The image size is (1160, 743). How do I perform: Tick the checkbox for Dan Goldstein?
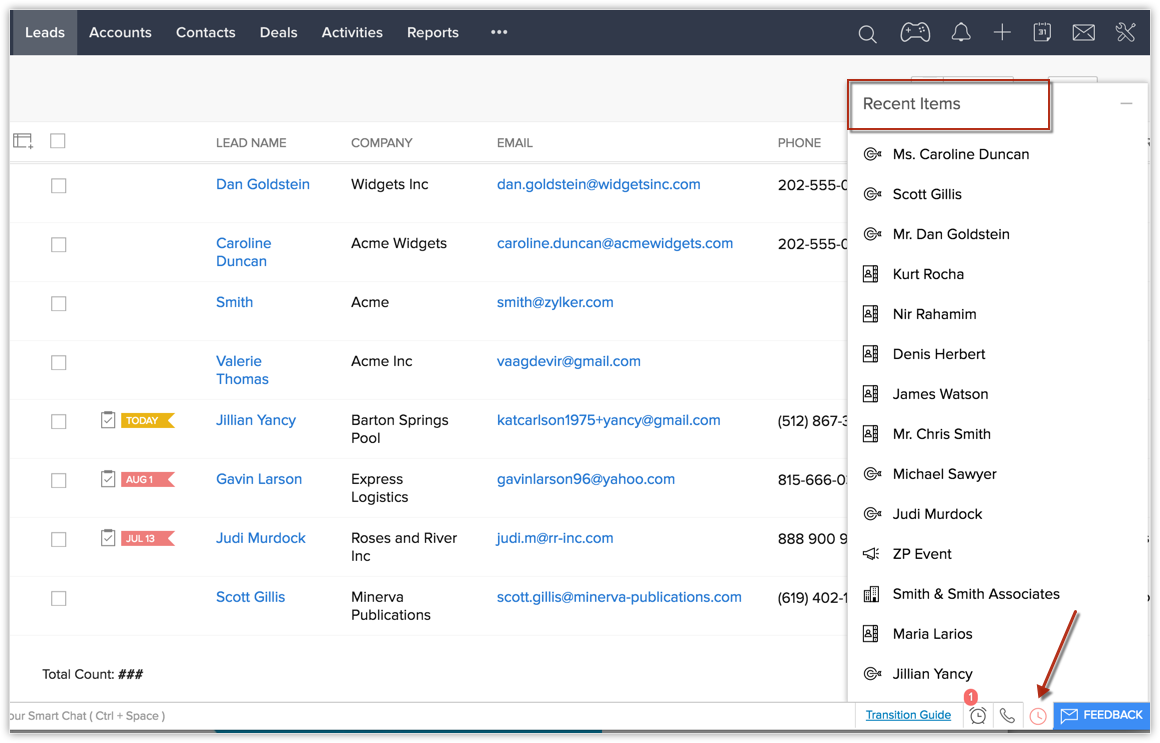[59, 186]
